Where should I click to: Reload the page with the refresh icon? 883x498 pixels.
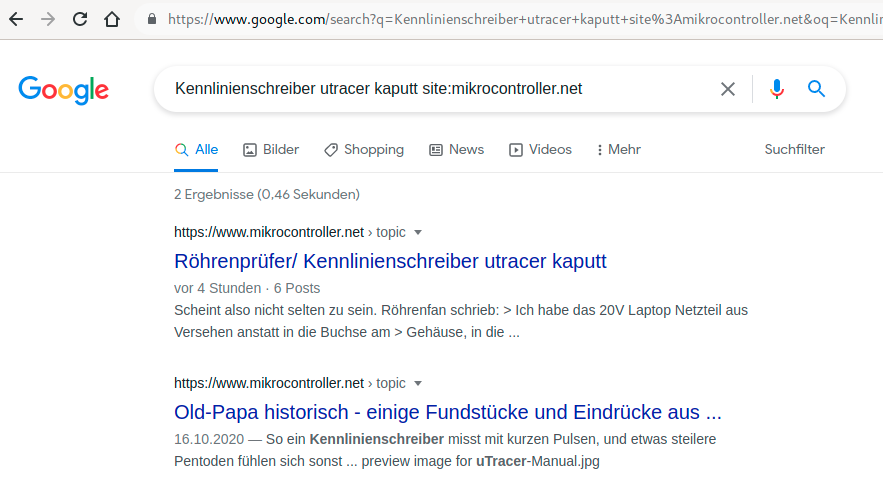coord(80,19)
